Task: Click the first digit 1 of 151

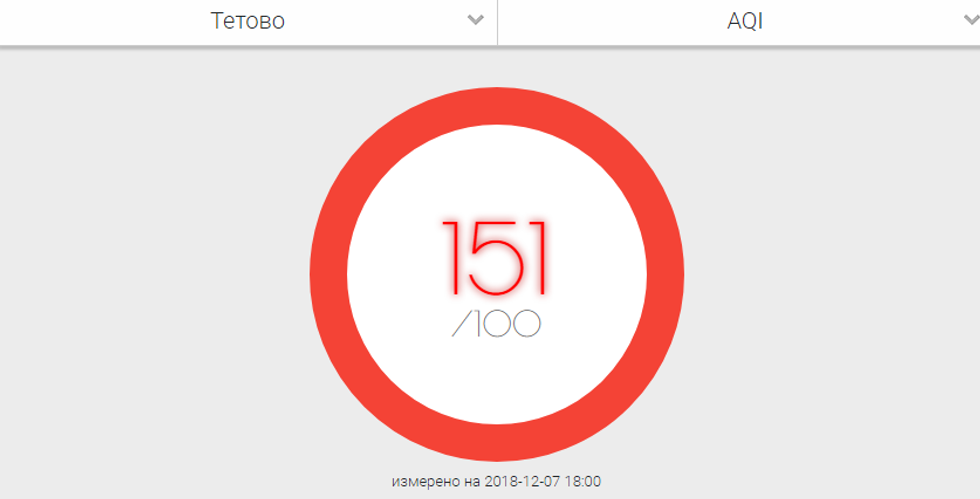Action: pyautogui.click(x=453, y=258)
